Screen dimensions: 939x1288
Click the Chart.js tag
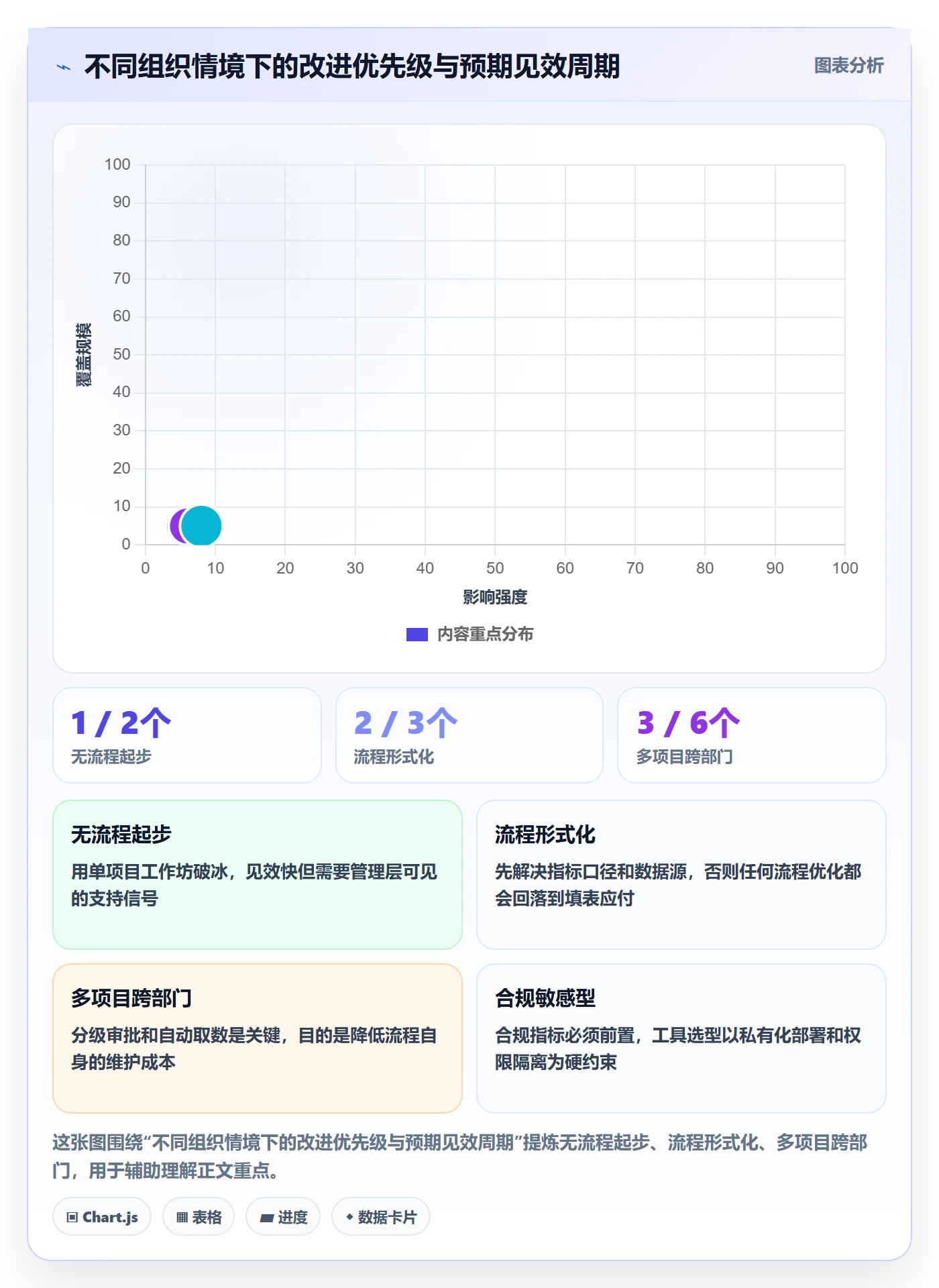pyautogui.click(x=102, y=1217)
